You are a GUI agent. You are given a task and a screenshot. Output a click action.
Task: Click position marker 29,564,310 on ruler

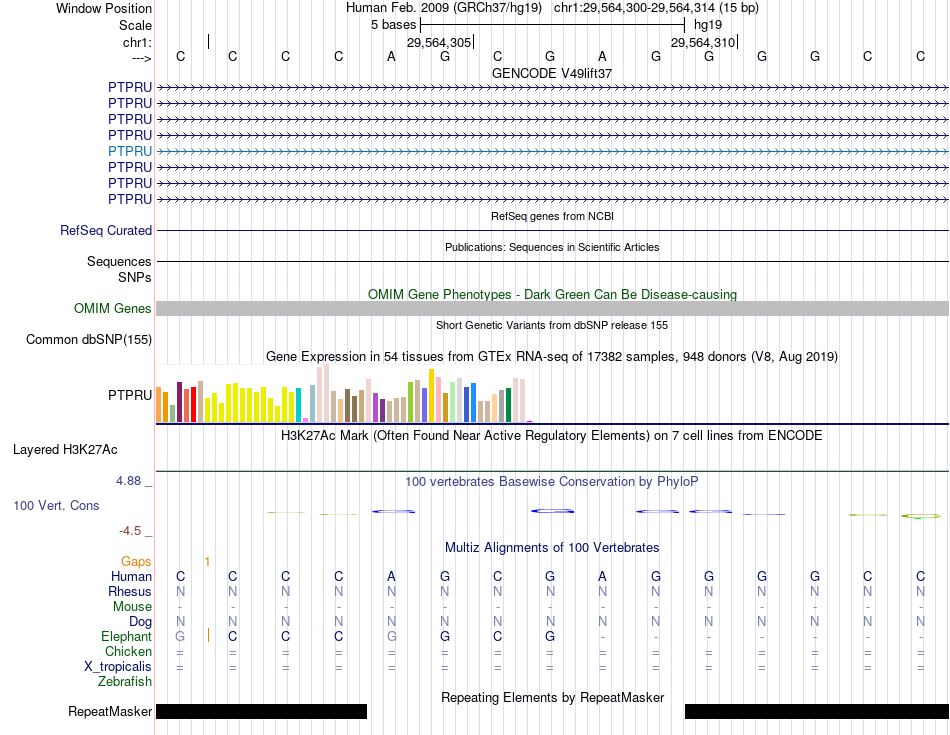tap(703, 42)
